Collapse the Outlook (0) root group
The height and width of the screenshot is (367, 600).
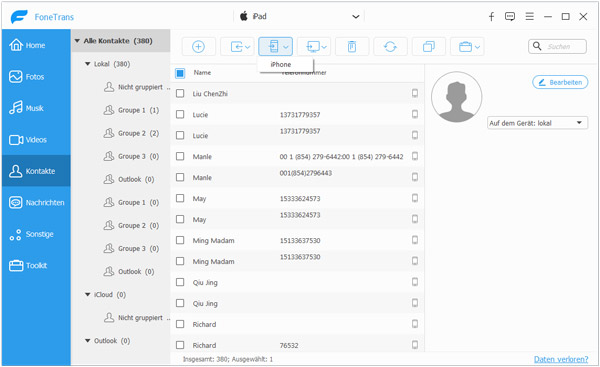(88, 341)
